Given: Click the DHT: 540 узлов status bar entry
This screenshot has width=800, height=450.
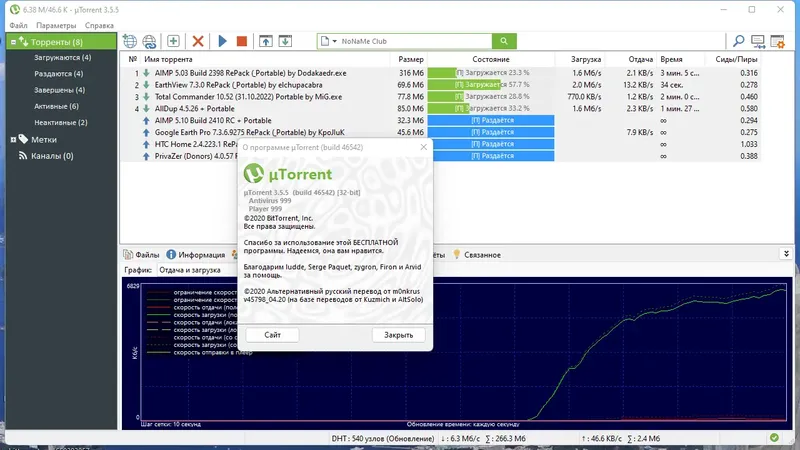Looking at the screenshot, I should (x=383, y=438).
